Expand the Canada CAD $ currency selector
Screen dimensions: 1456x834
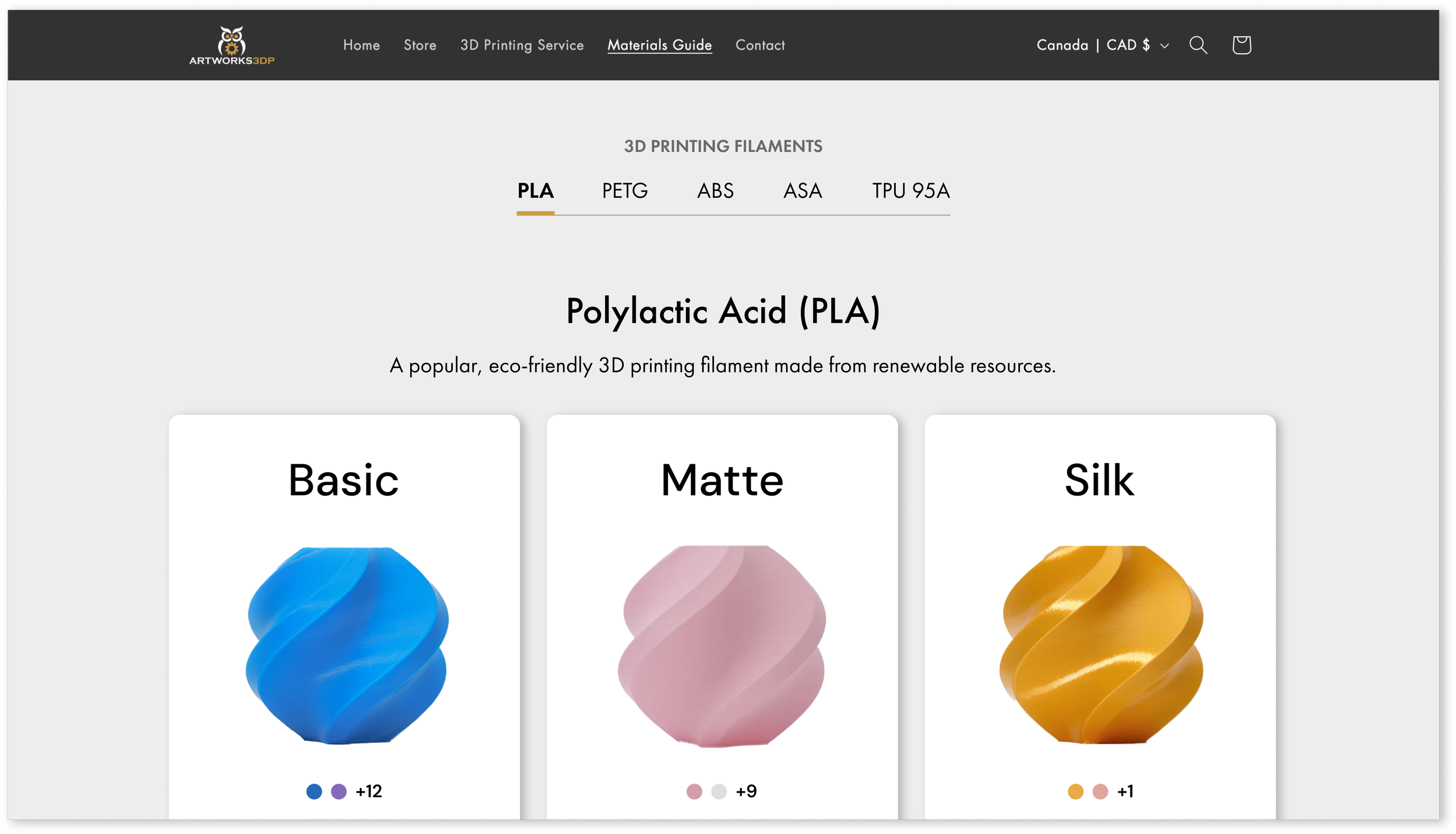coord(1093,45)
